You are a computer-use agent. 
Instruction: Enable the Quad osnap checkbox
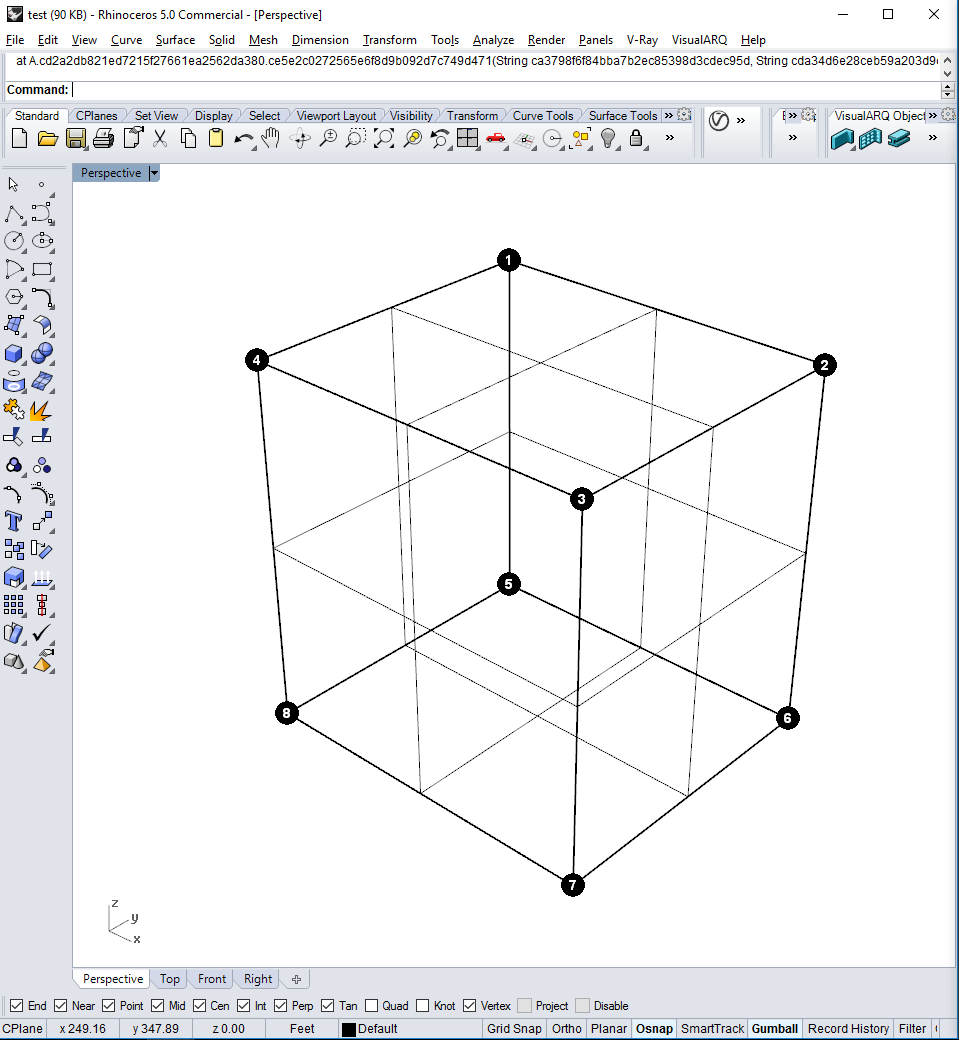point(371,1006)
